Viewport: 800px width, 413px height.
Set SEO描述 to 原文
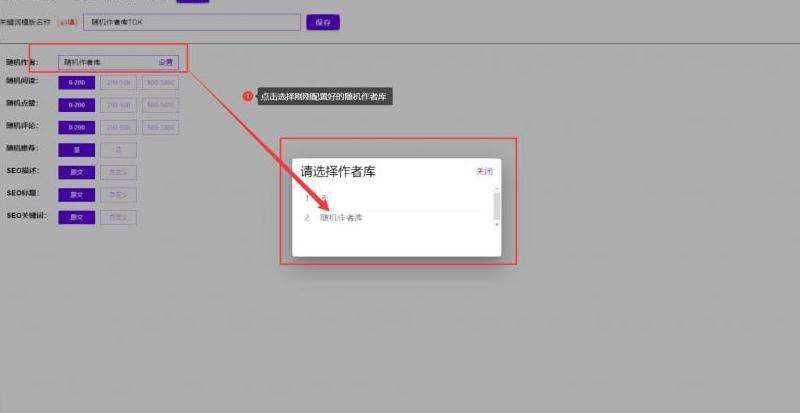click(x=77, y=172)
